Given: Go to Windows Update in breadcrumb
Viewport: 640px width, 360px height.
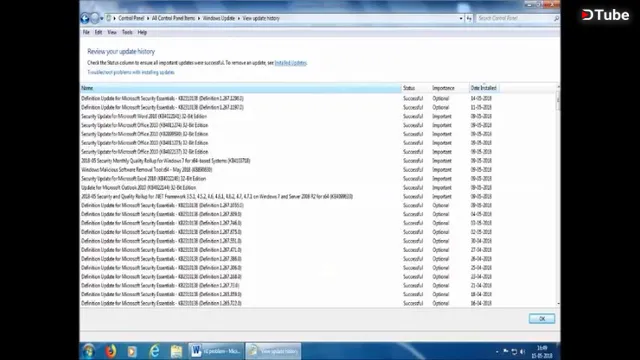Looking at the screenshot, I should [x=219, y=18].
